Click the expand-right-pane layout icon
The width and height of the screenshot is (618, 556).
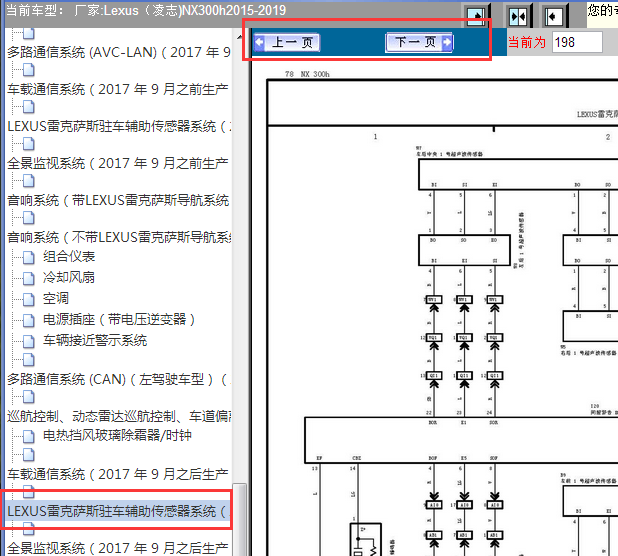tap(555, 16)
